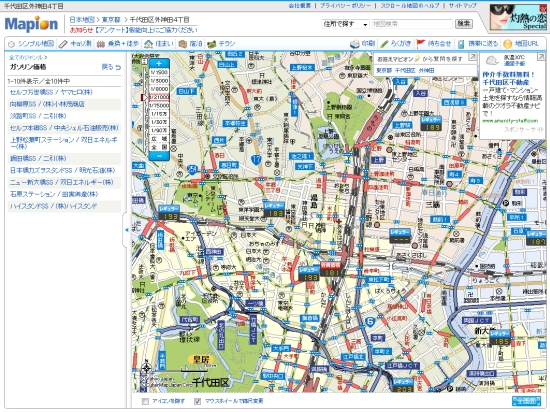Open the プライバシーポリシー privacy policy link
The image size is (550, 412).
[345, 6]
